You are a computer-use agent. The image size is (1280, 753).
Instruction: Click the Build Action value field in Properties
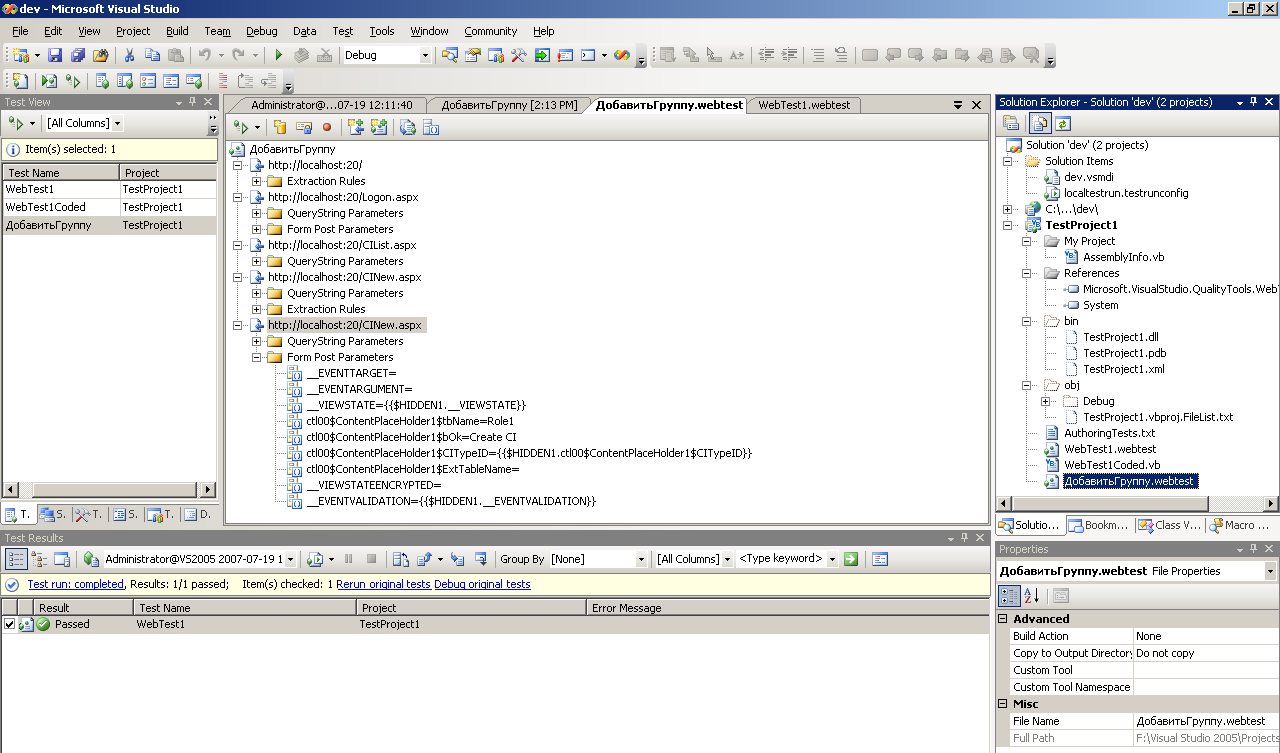[1205, 636]
